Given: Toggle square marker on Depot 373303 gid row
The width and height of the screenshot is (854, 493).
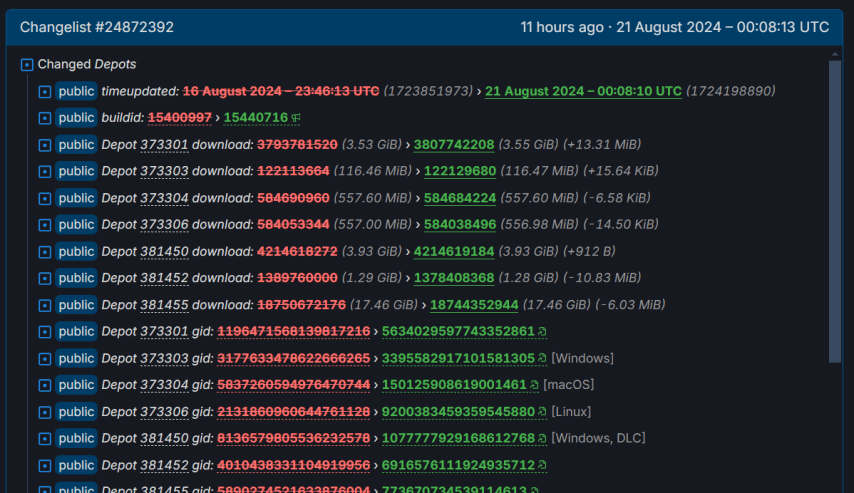Looking at the screenshot, I should point(45,358).
